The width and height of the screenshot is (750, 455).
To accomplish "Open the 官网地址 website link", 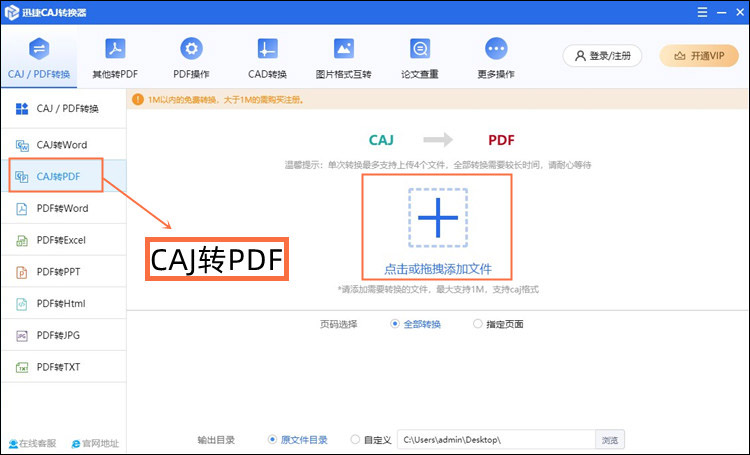I will pyautogui.click(x=95, y=443).
